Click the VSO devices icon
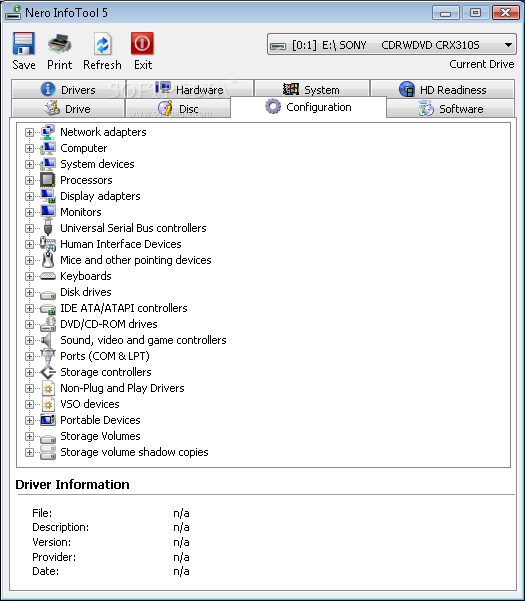 tap(48, 404)
